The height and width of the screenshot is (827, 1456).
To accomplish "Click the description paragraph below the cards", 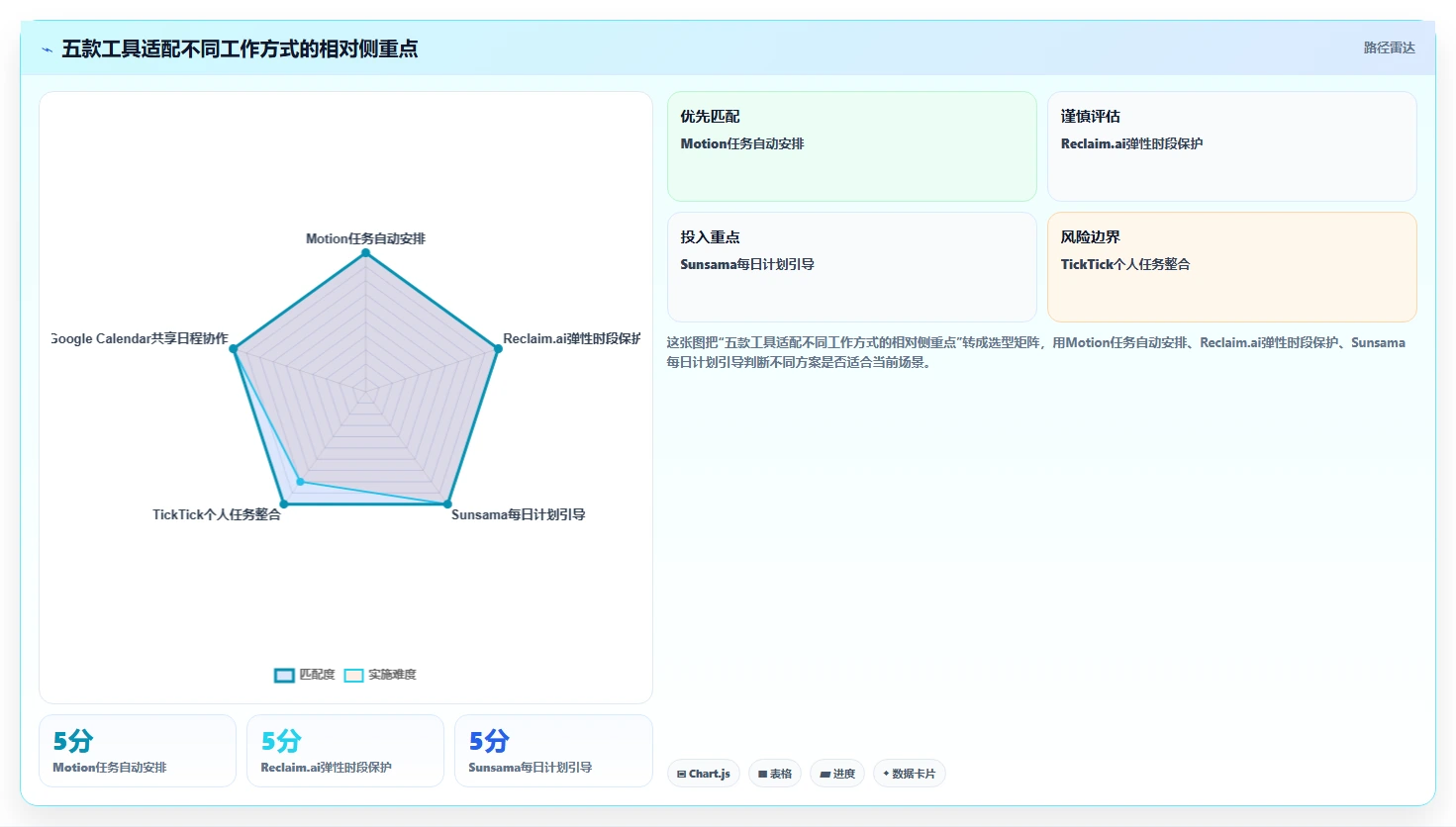I will pos(1035,352).
